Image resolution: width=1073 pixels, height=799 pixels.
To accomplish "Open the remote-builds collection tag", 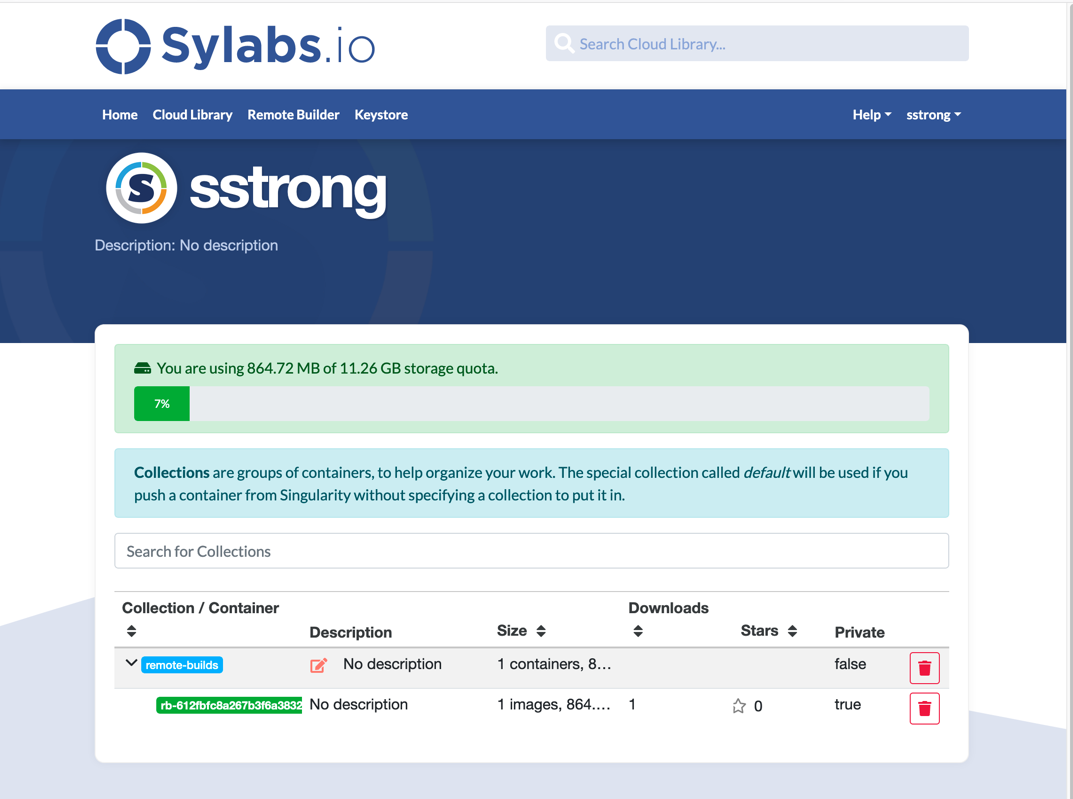I will pos(182,665).
